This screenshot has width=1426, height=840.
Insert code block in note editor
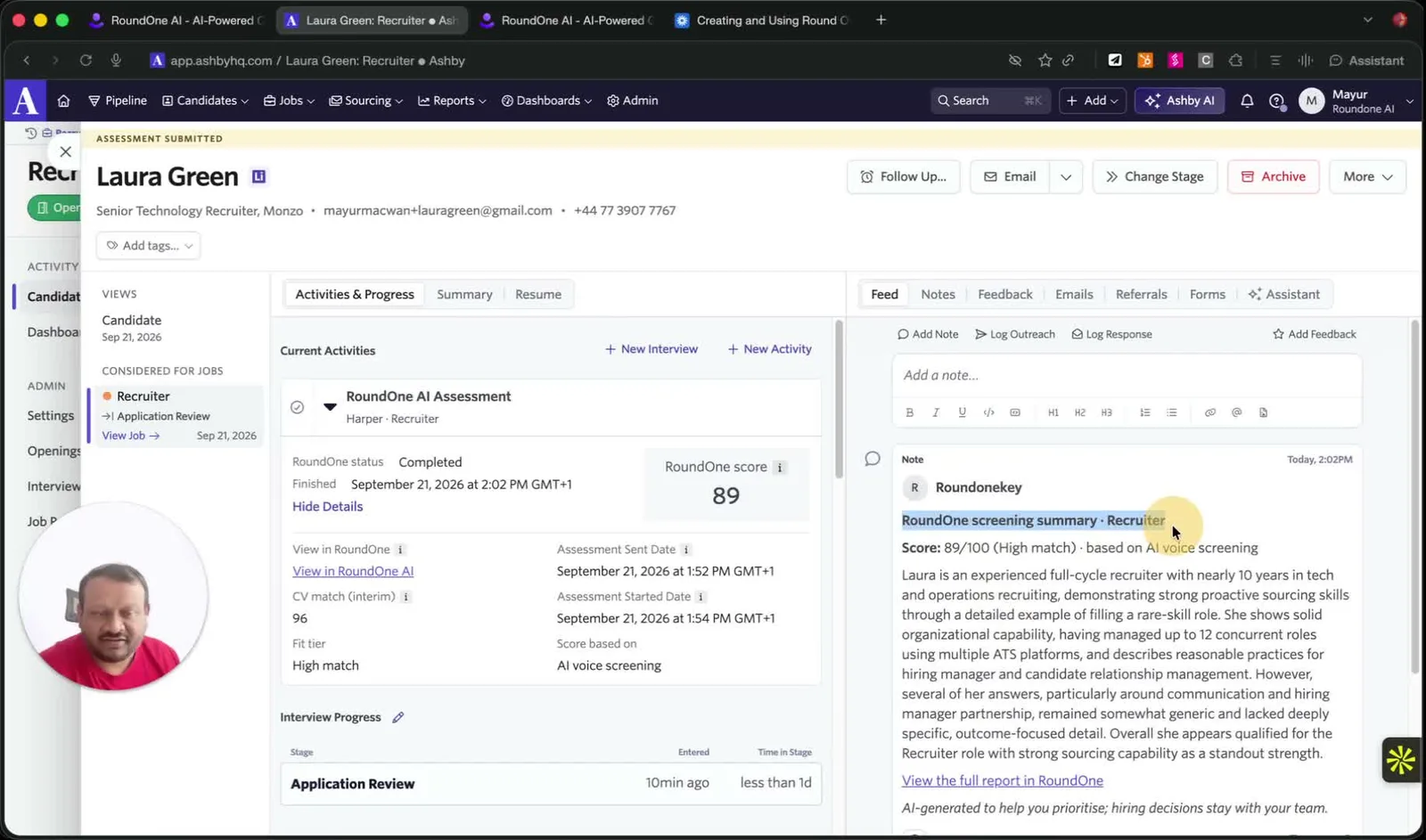[1015, 412]
